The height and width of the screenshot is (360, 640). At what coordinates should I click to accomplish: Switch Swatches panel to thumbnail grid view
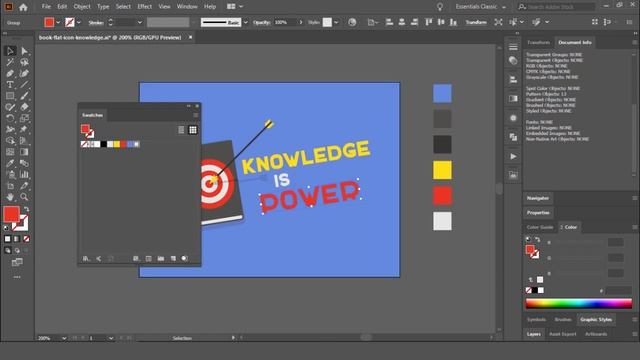(x=193, y=130)
